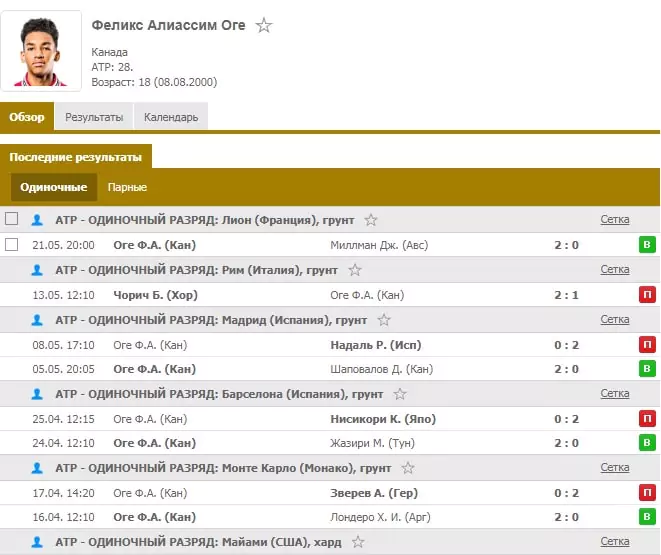Click the player icon in Майами tournament header
Image resolution: width=661 pixels, height=555 pixels.
(37, 542)
